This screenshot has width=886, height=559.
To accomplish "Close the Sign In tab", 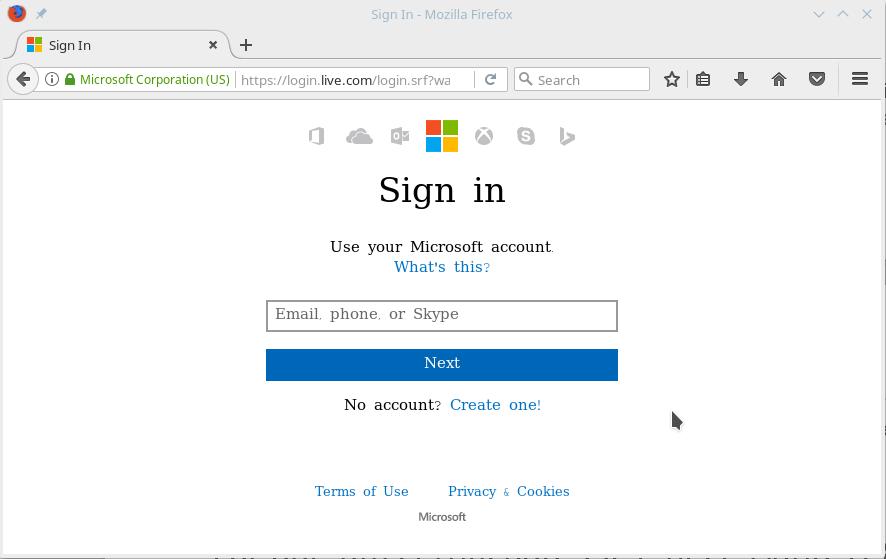I will (213, 45).
